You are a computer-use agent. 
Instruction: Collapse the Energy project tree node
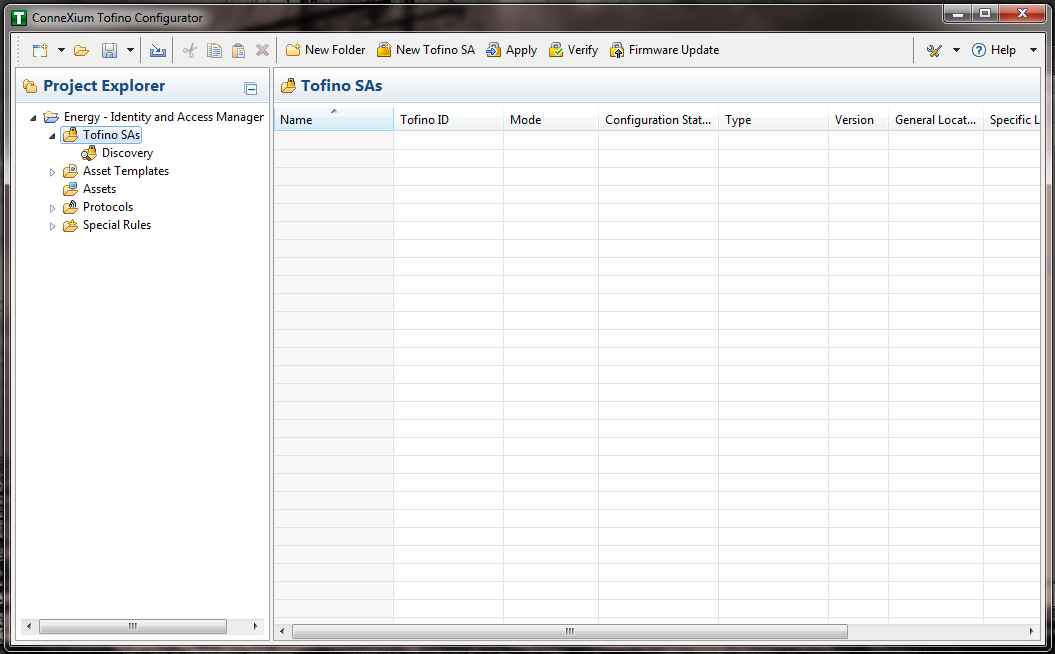point(33,118)
